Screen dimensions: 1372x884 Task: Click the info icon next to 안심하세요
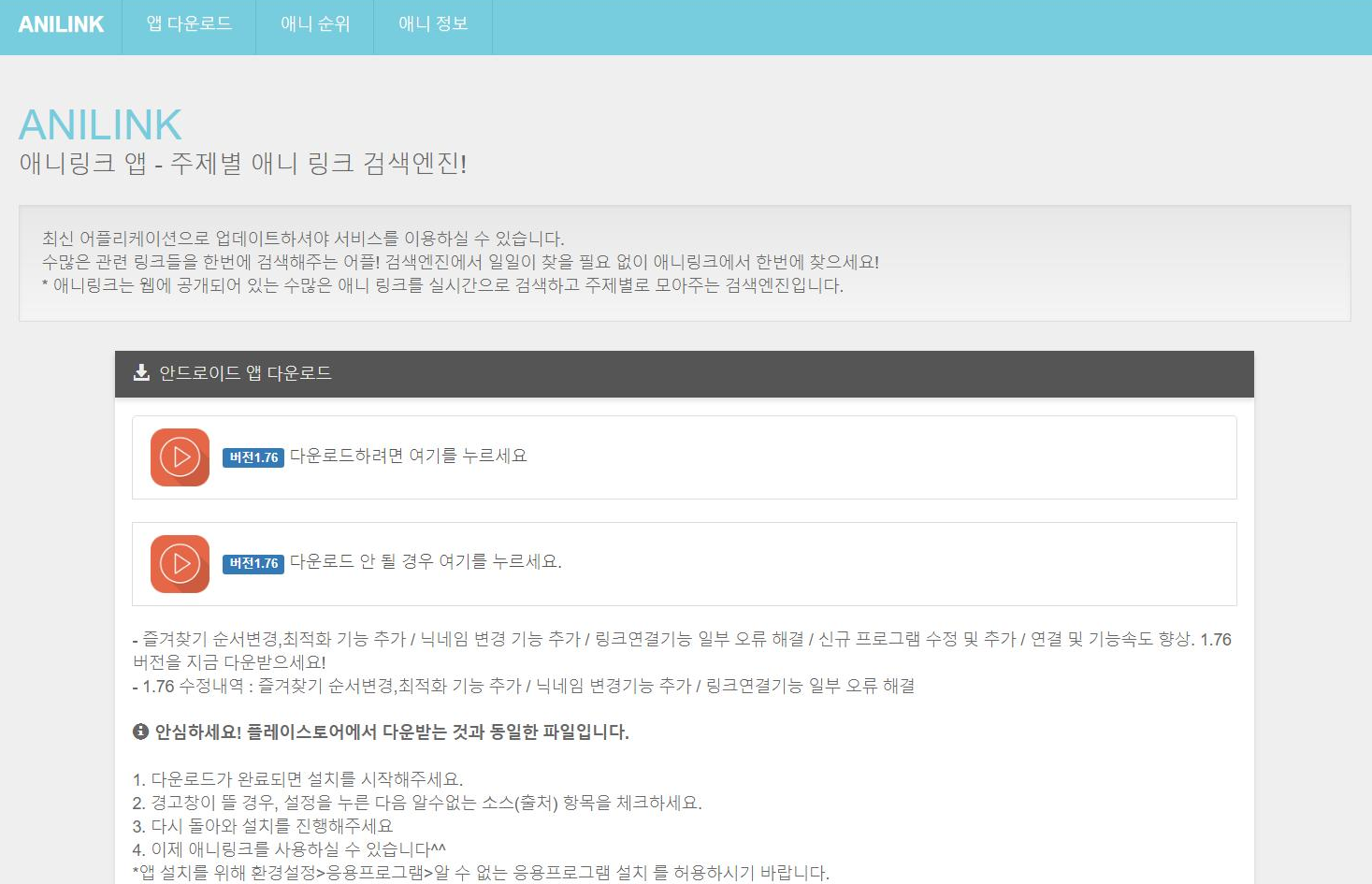(140, 732)
